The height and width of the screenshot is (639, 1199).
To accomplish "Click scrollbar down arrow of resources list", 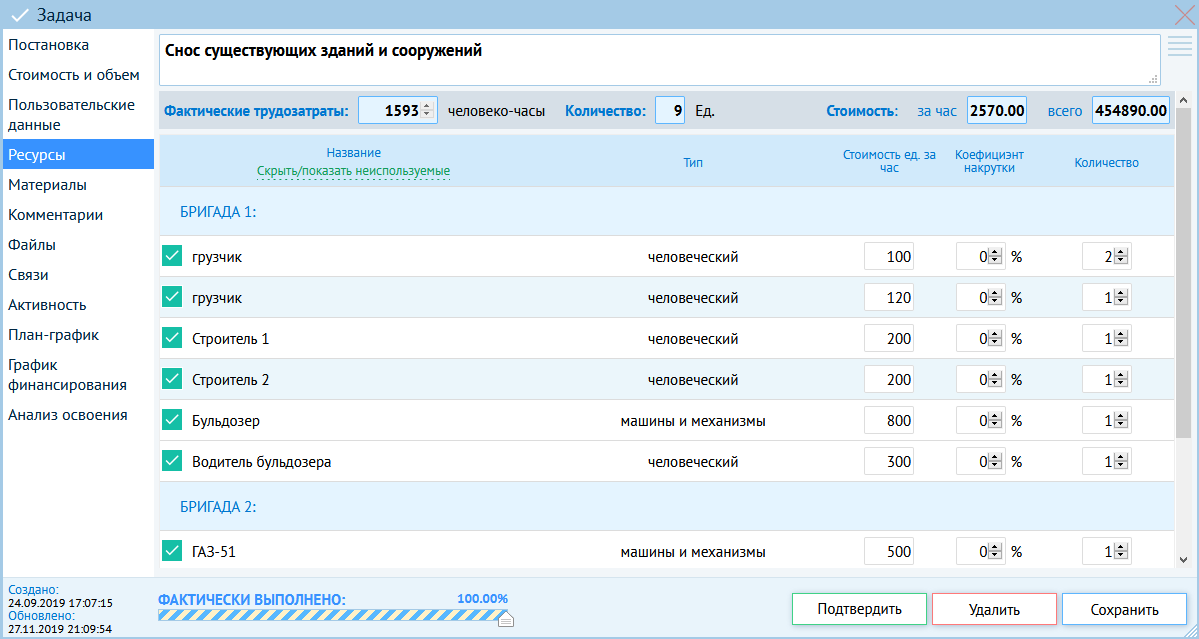I will pos(1183,560).
